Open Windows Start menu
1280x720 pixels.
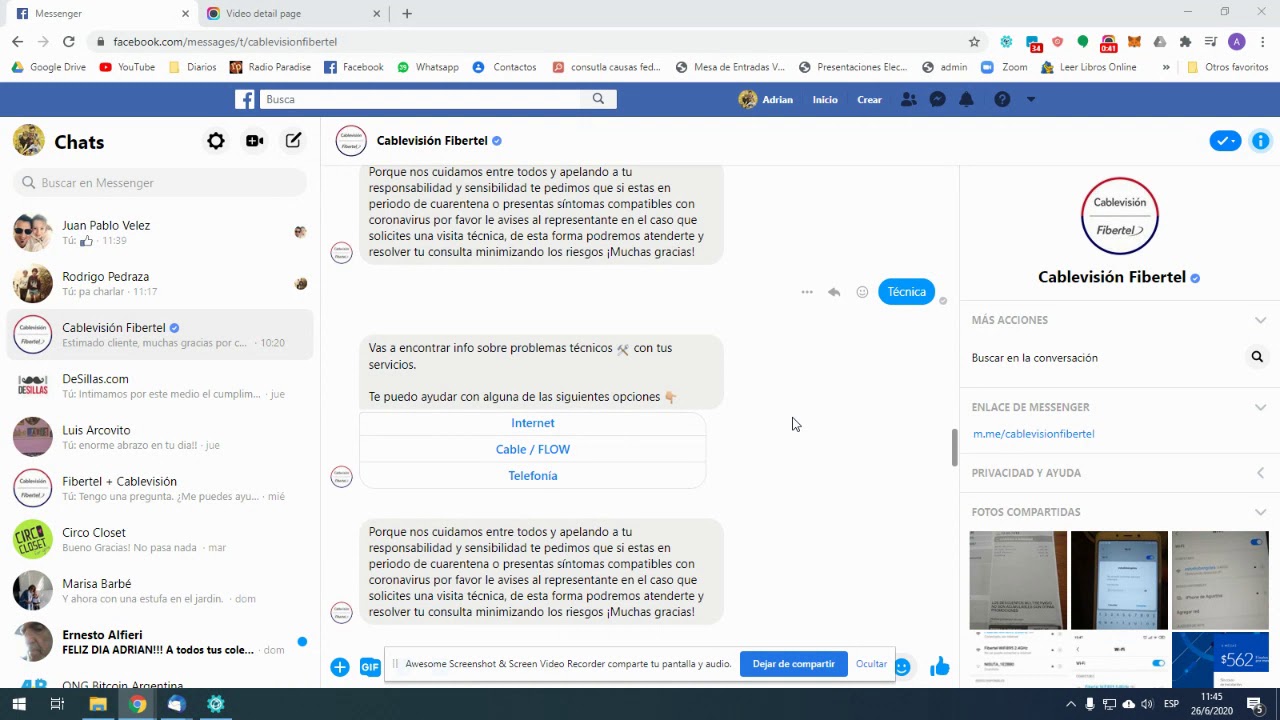(x=18, y=704)
